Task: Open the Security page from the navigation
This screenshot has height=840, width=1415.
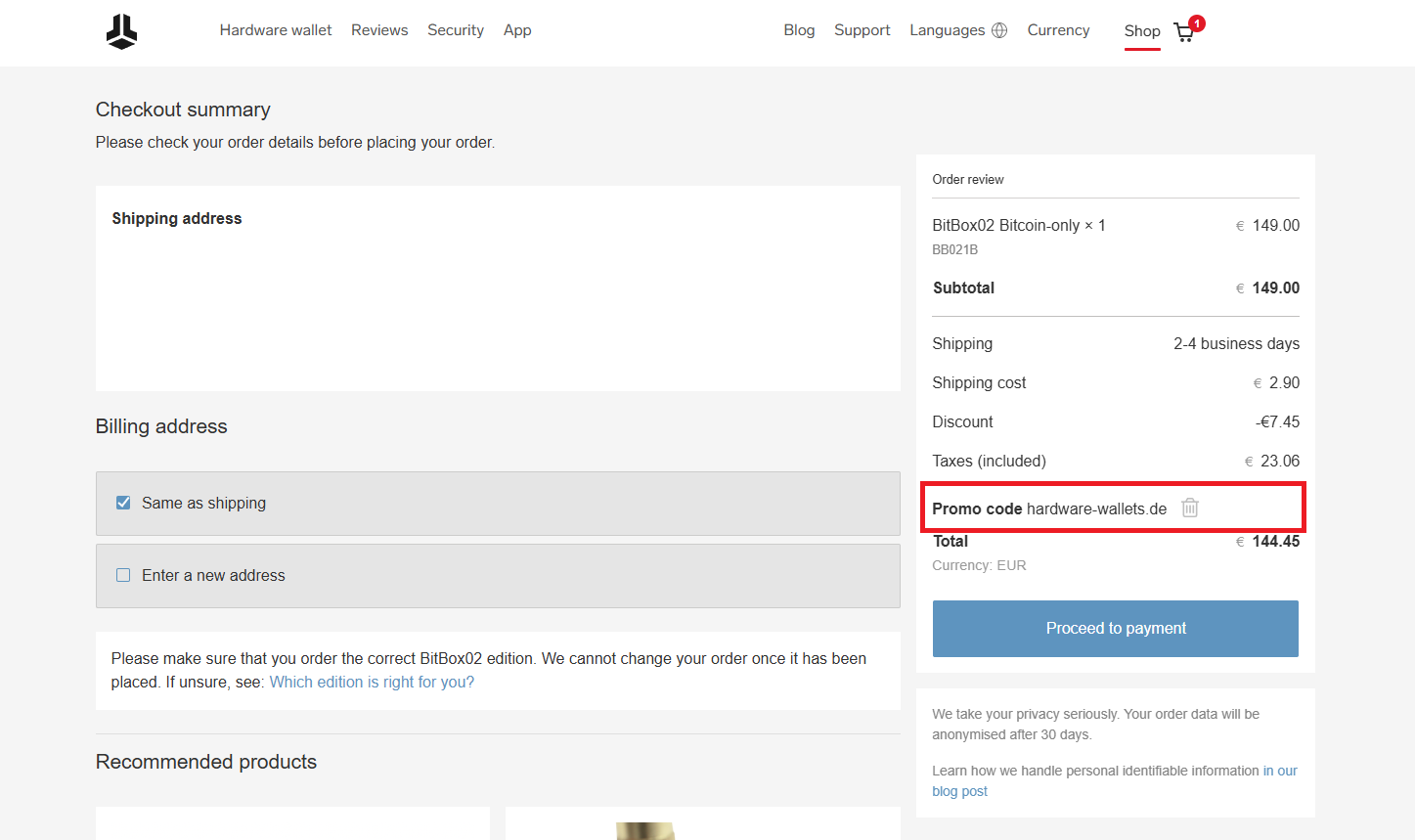Action: 455,29
